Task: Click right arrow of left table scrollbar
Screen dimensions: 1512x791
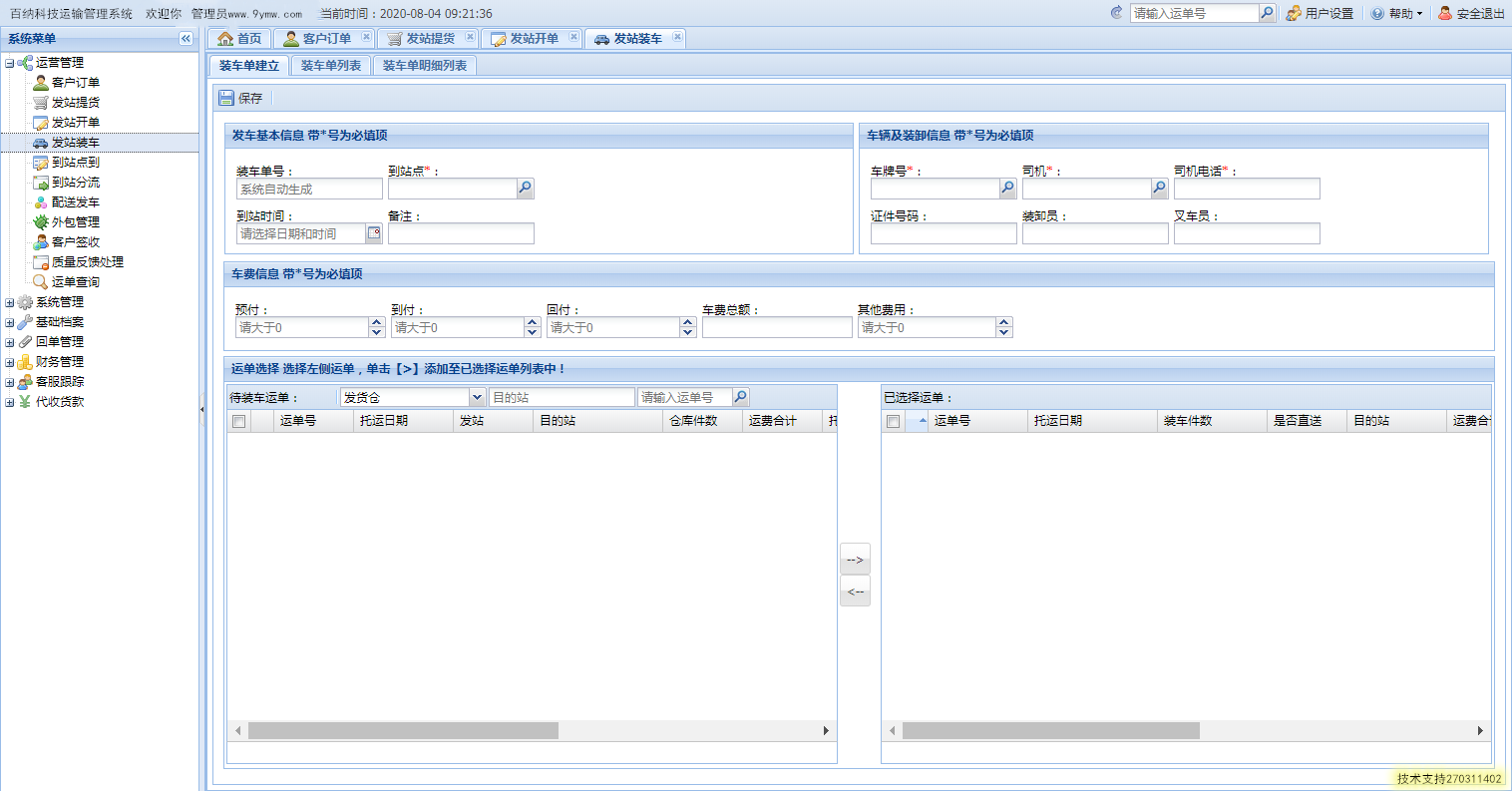Action: (826, 731)
